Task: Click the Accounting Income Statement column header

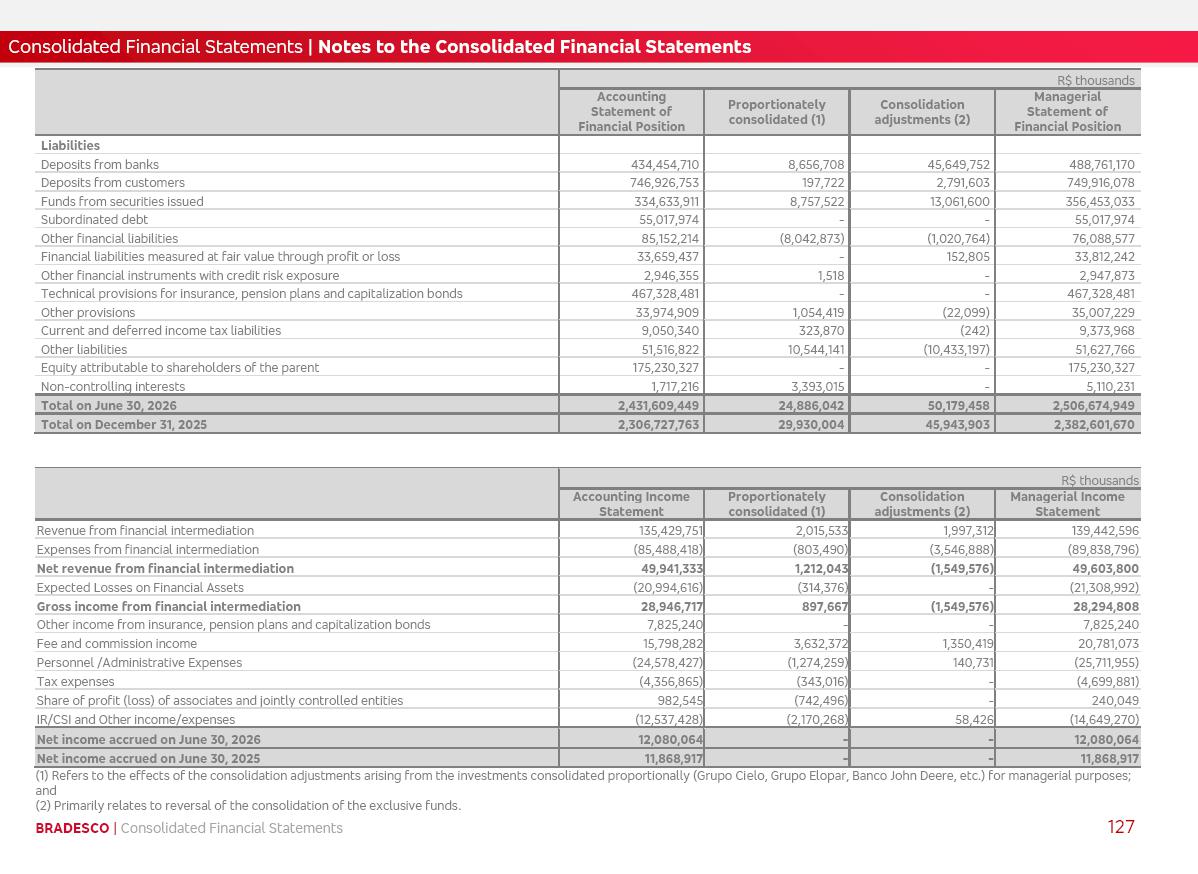Action: [631, 504]
